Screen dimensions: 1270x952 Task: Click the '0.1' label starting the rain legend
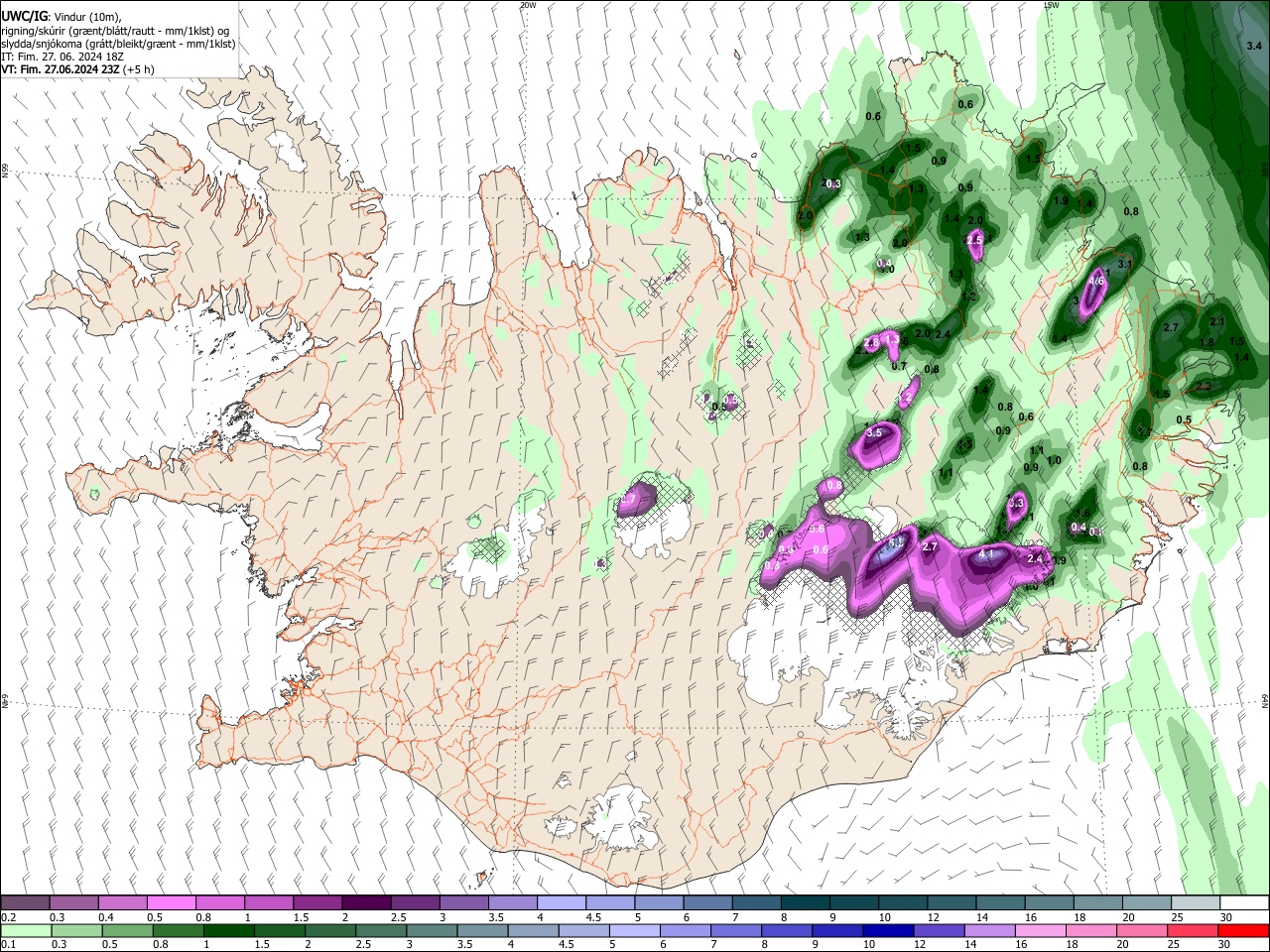(x=9, y=945)
